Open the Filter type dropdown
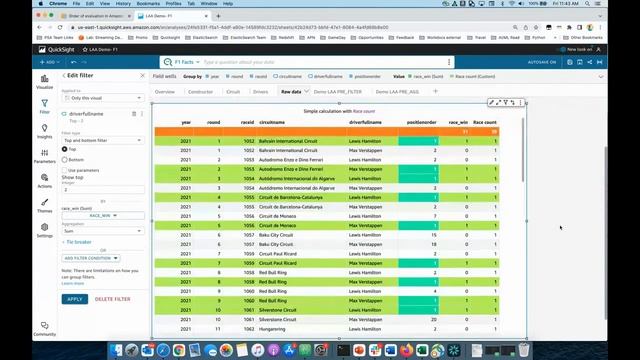 [103, 140]
